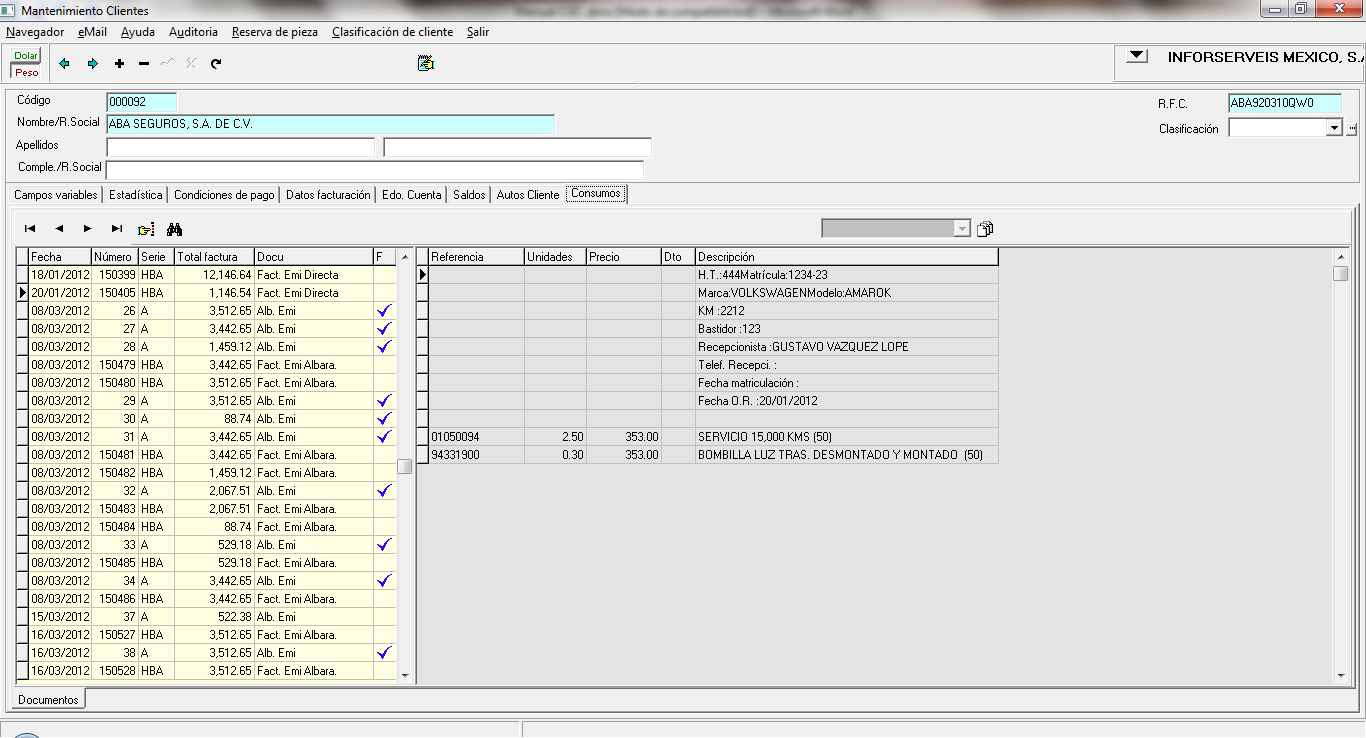The width and height of the screenshot is (1366, 738).
Task: Toggle F checkmark for document number 38
Action: coord(383,653)
